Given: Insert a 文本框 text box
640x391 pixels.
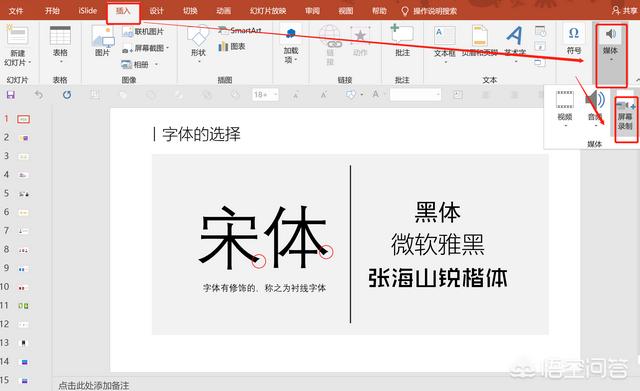Looking at the screenshot, I should 445,44.
